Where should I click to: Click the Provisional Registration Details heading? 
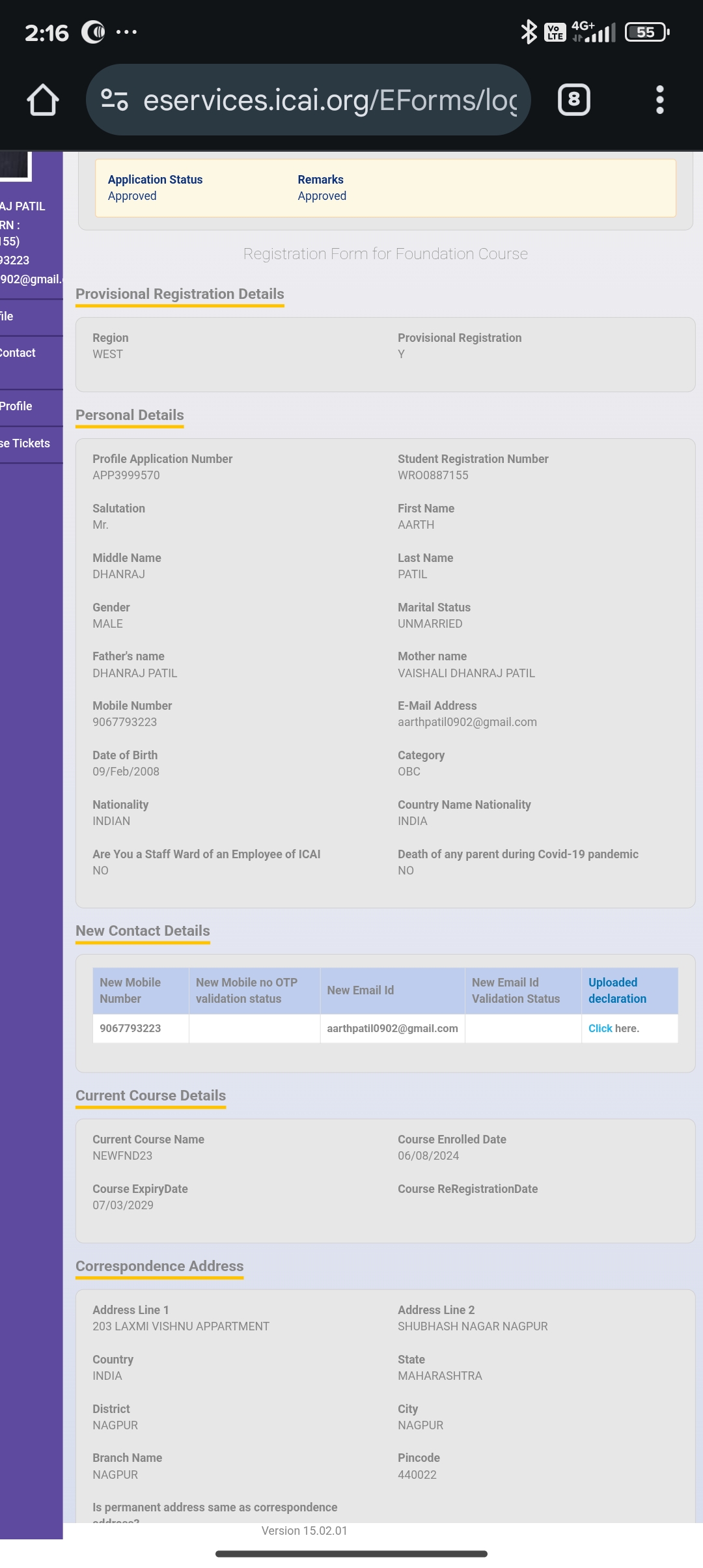coord(180,294)
